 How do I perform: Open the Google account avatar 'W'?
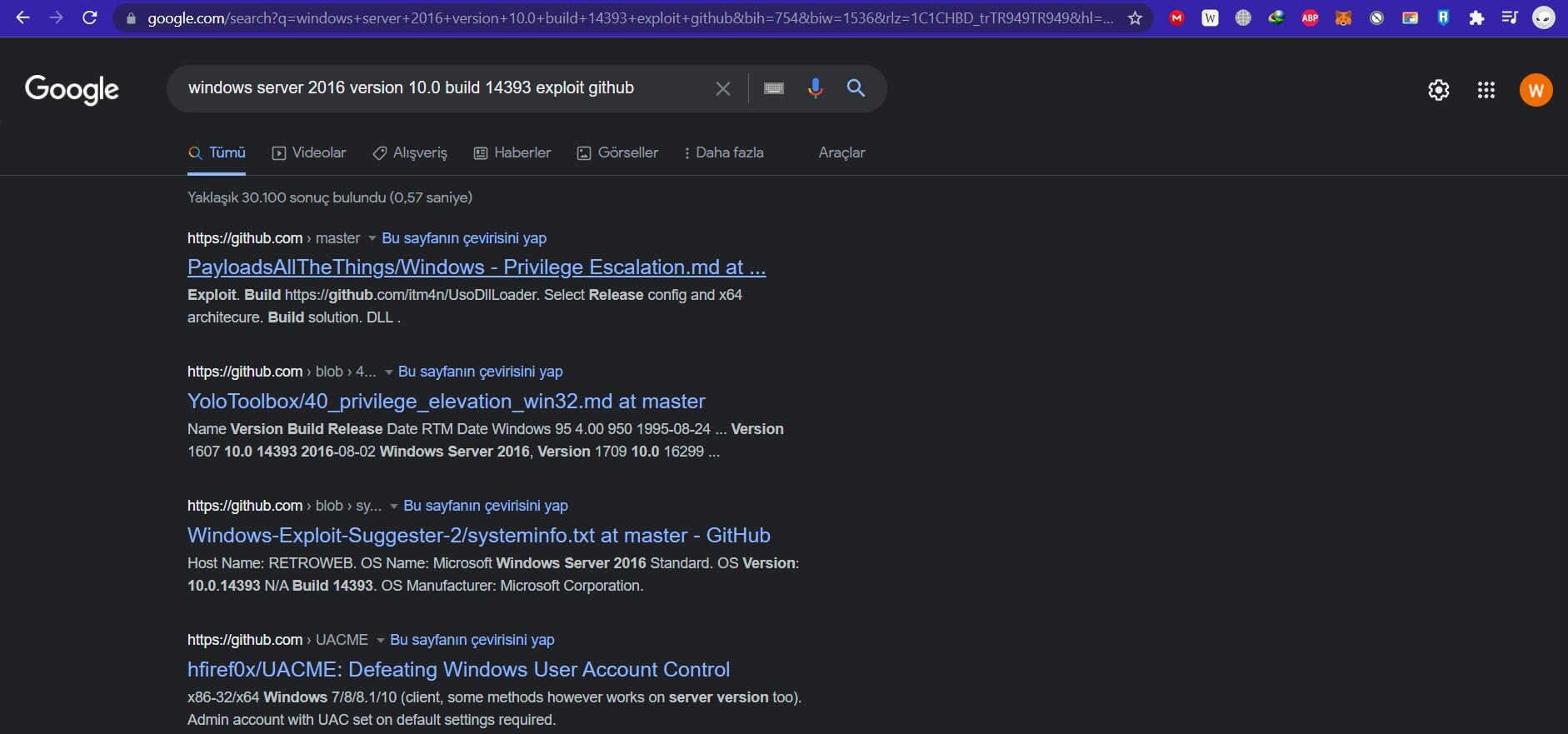(x=1536, y=90)
